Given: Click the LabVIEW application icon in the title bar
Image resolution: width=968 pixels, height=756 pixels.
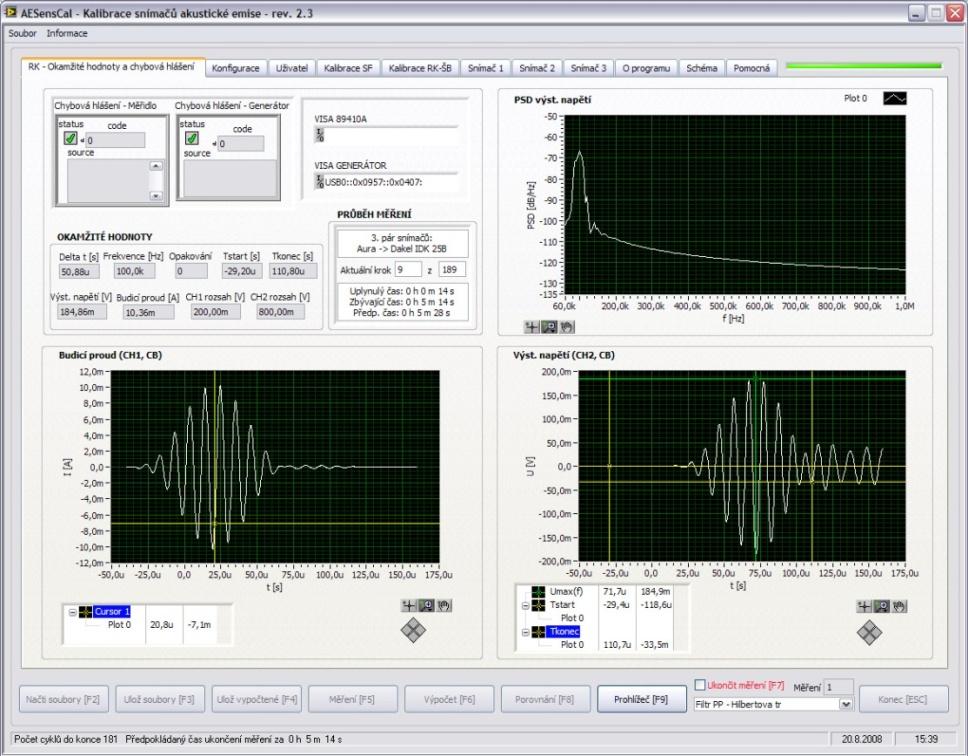Looking at the screenshot, I should 10,12.
